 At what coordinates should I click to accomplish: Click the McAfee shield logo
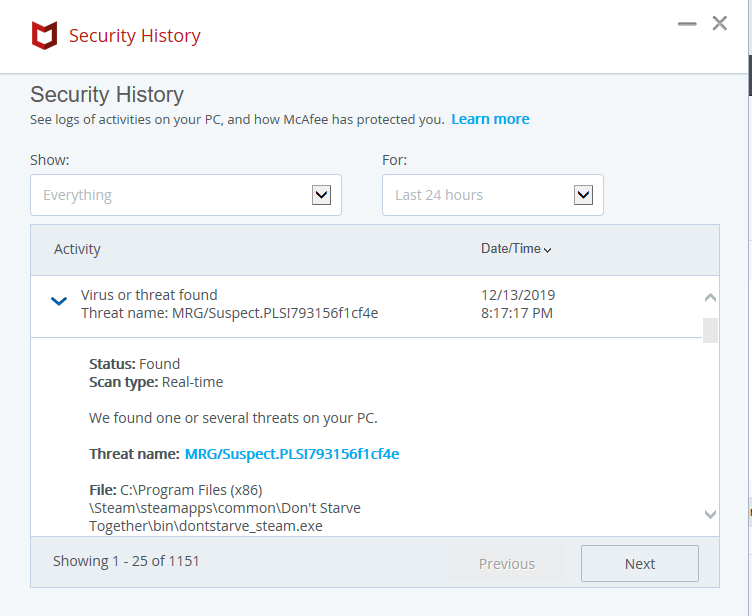click(x=44, y=37)
